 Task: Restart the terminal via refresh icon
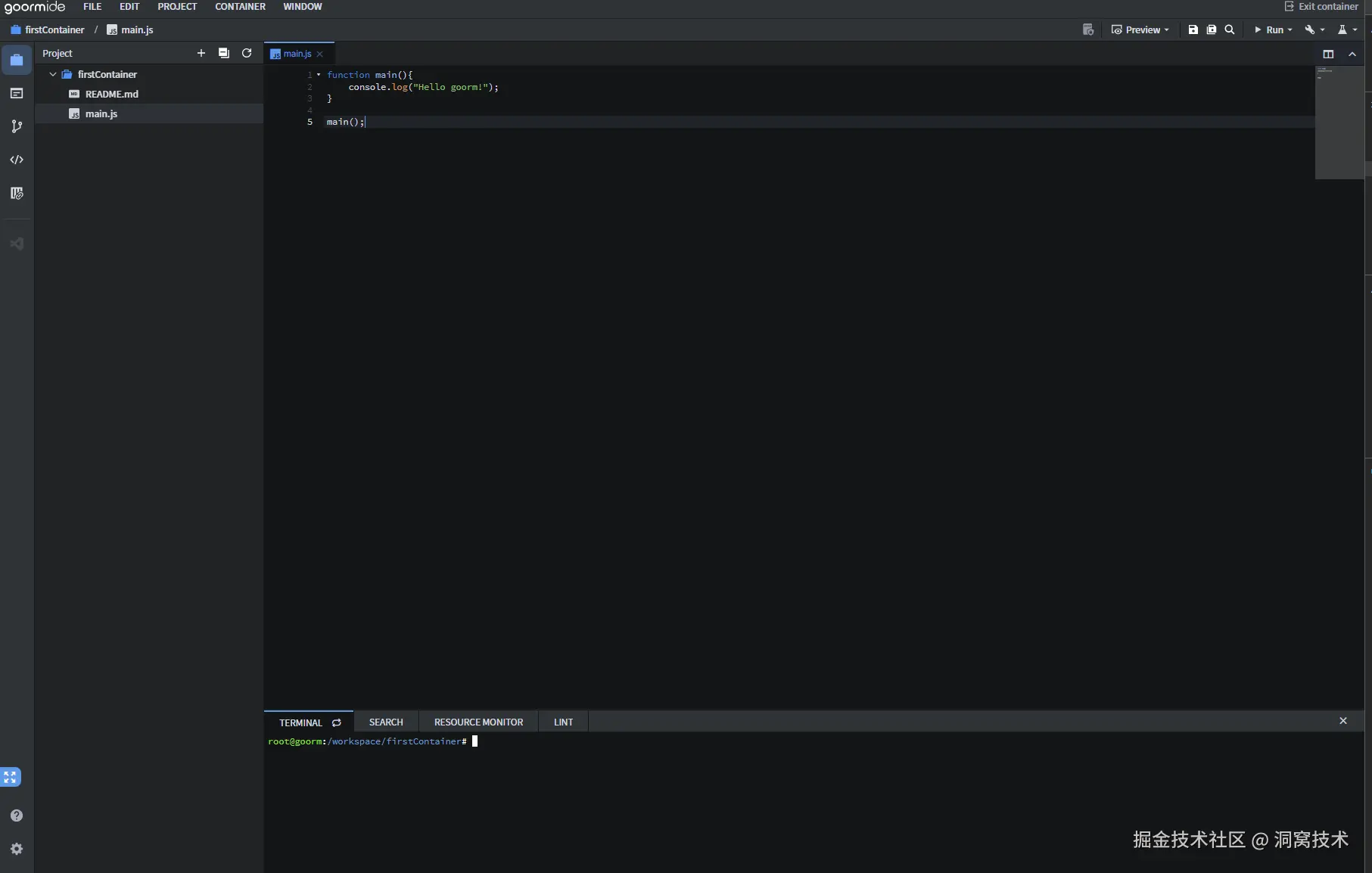coord(337,722)
